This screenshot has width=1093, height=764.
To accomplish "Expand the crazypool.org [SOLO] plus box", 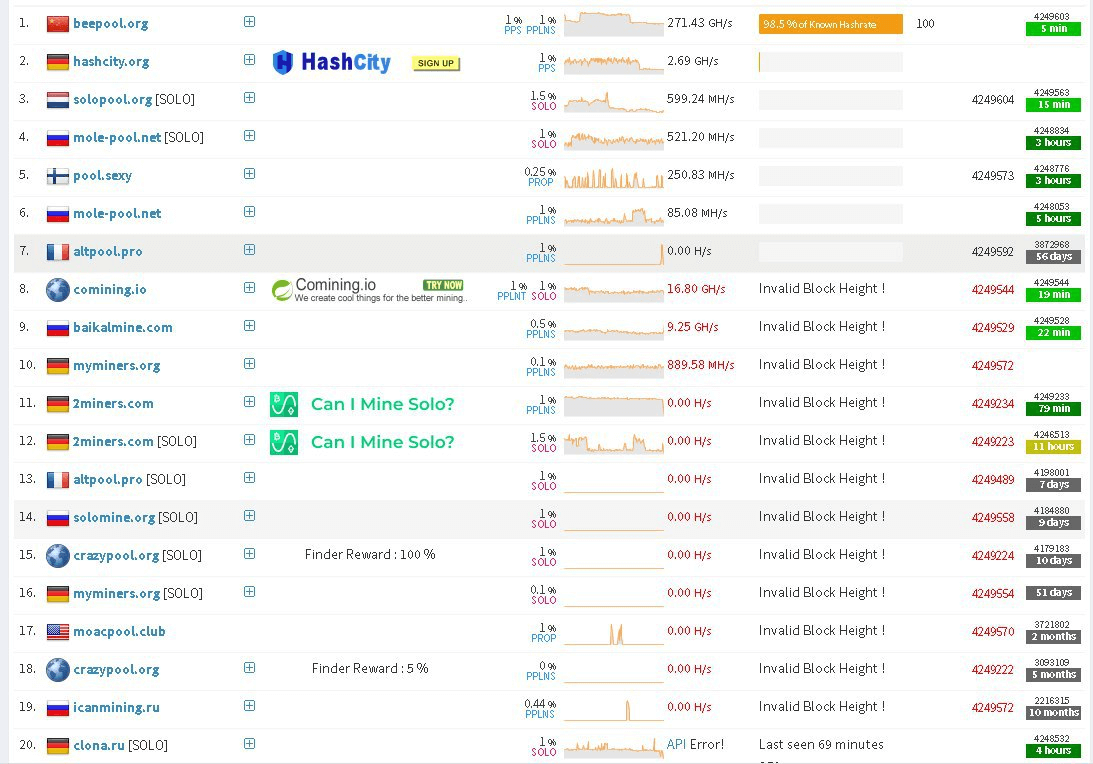I will (249, 554).
